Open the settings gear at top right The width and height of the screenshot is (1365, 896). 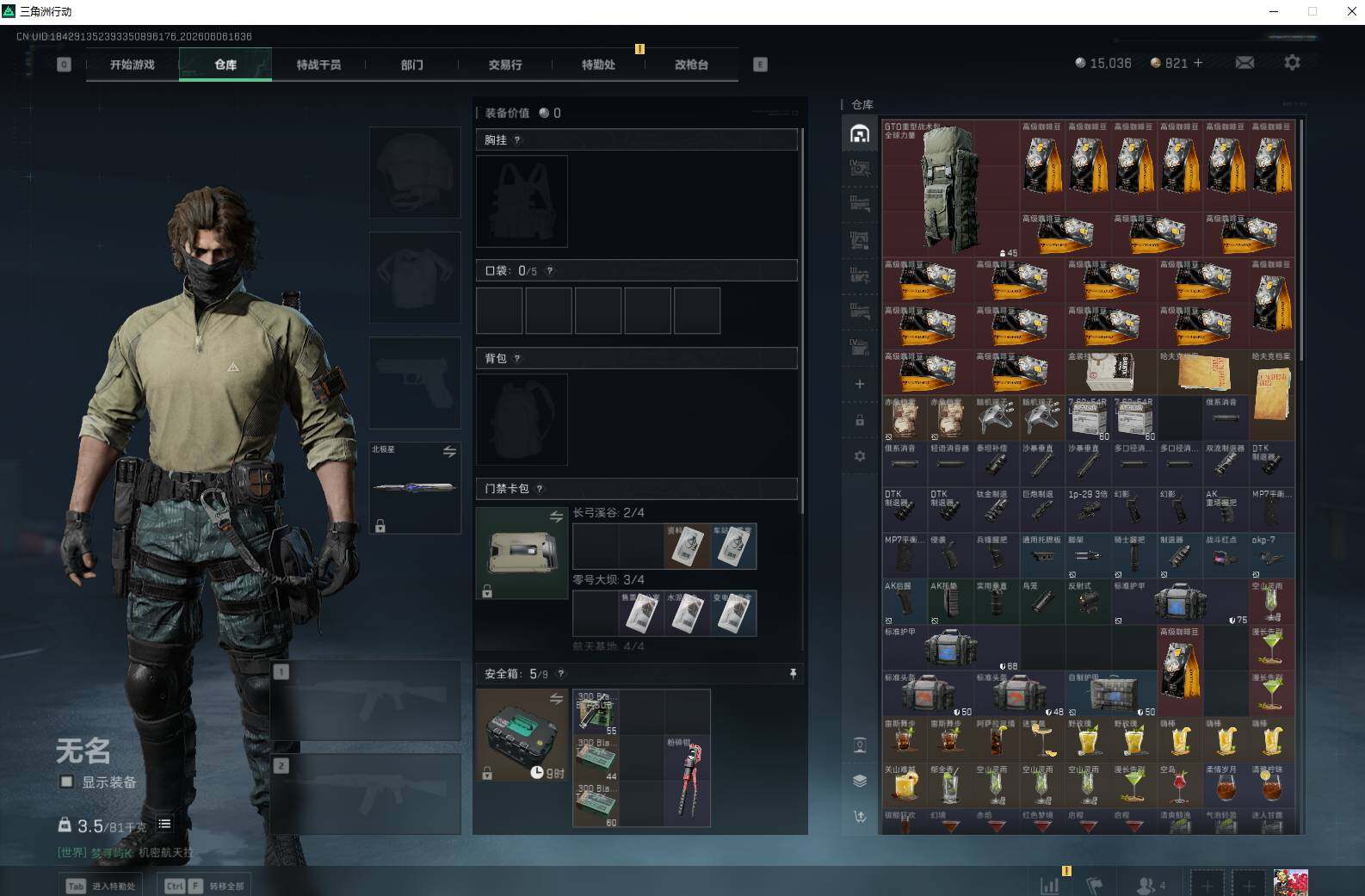(1292, 62)
